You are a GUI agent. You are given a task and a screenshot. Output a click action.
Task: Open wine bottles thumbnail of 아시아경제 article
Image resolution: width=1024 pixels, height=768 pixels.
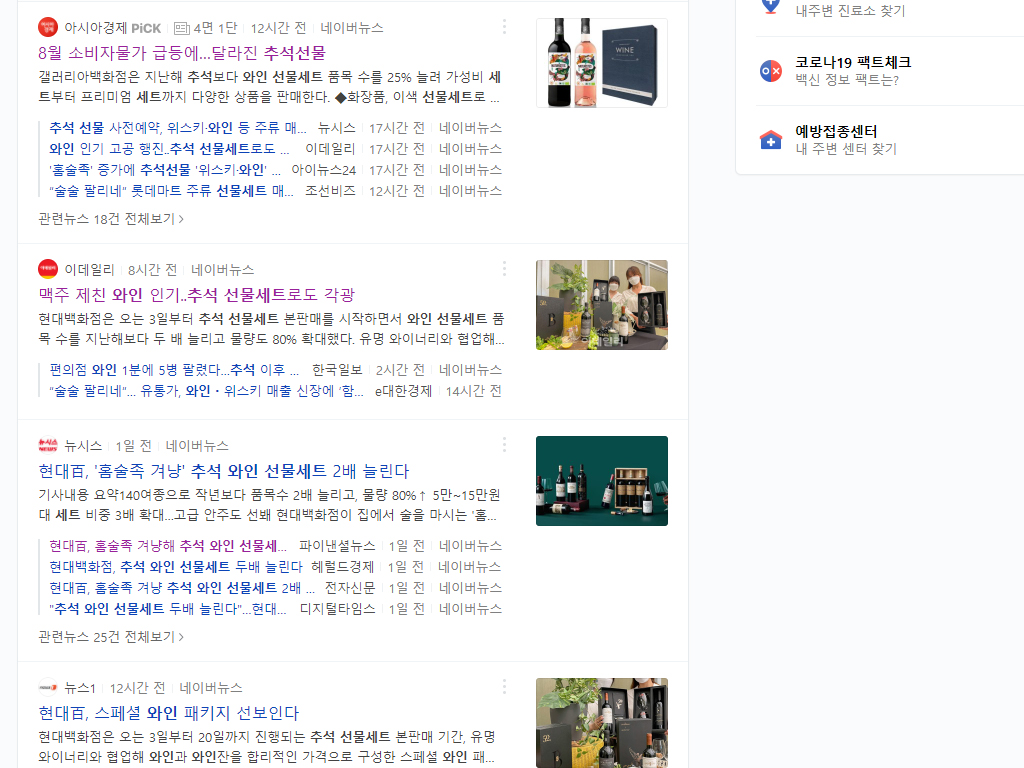[601, 63]
